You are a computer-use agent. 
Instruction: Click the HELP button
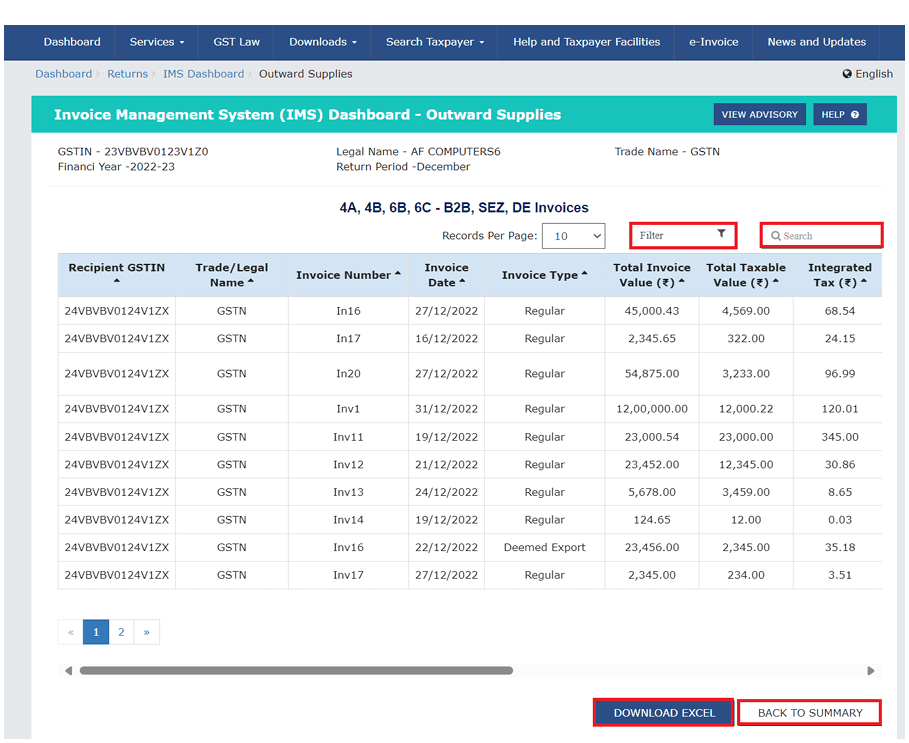(840, 114)
